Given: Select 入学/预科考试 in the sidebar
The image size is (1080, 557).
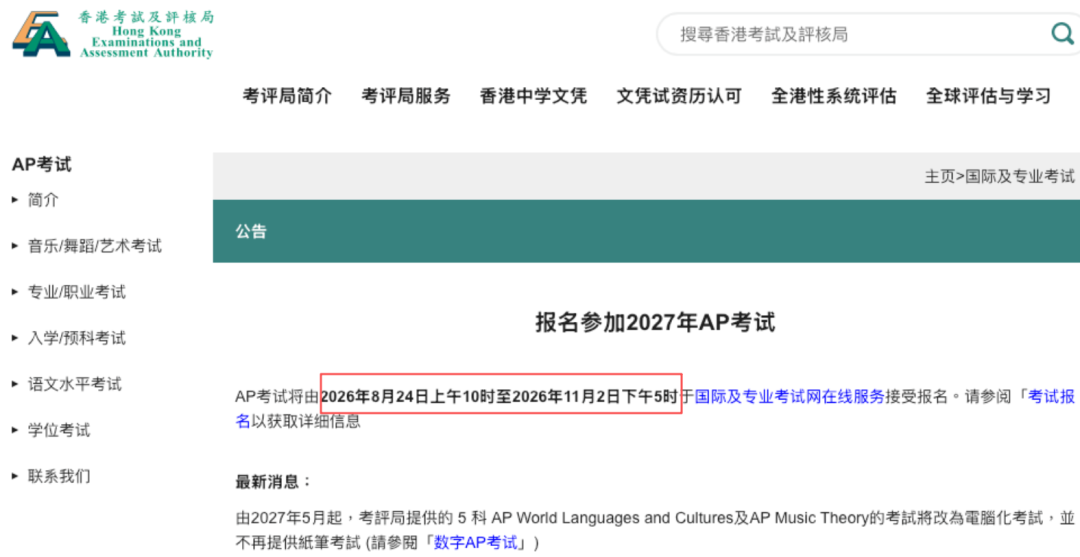Looking at the screenshot, I should pyautogui.click(x=76, y=338).
